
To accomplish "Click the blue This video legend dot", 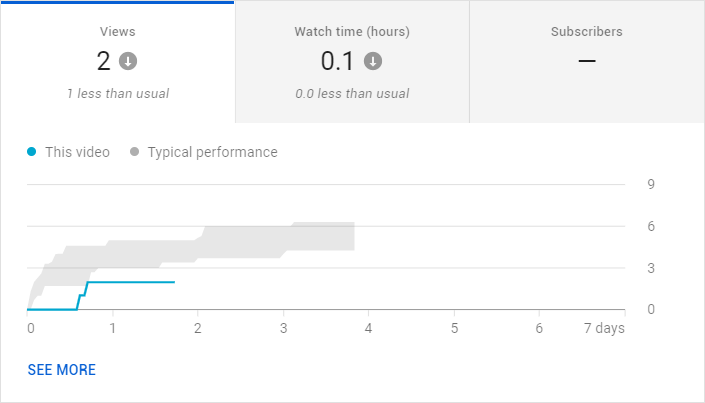I will click(x=31, y=152).
